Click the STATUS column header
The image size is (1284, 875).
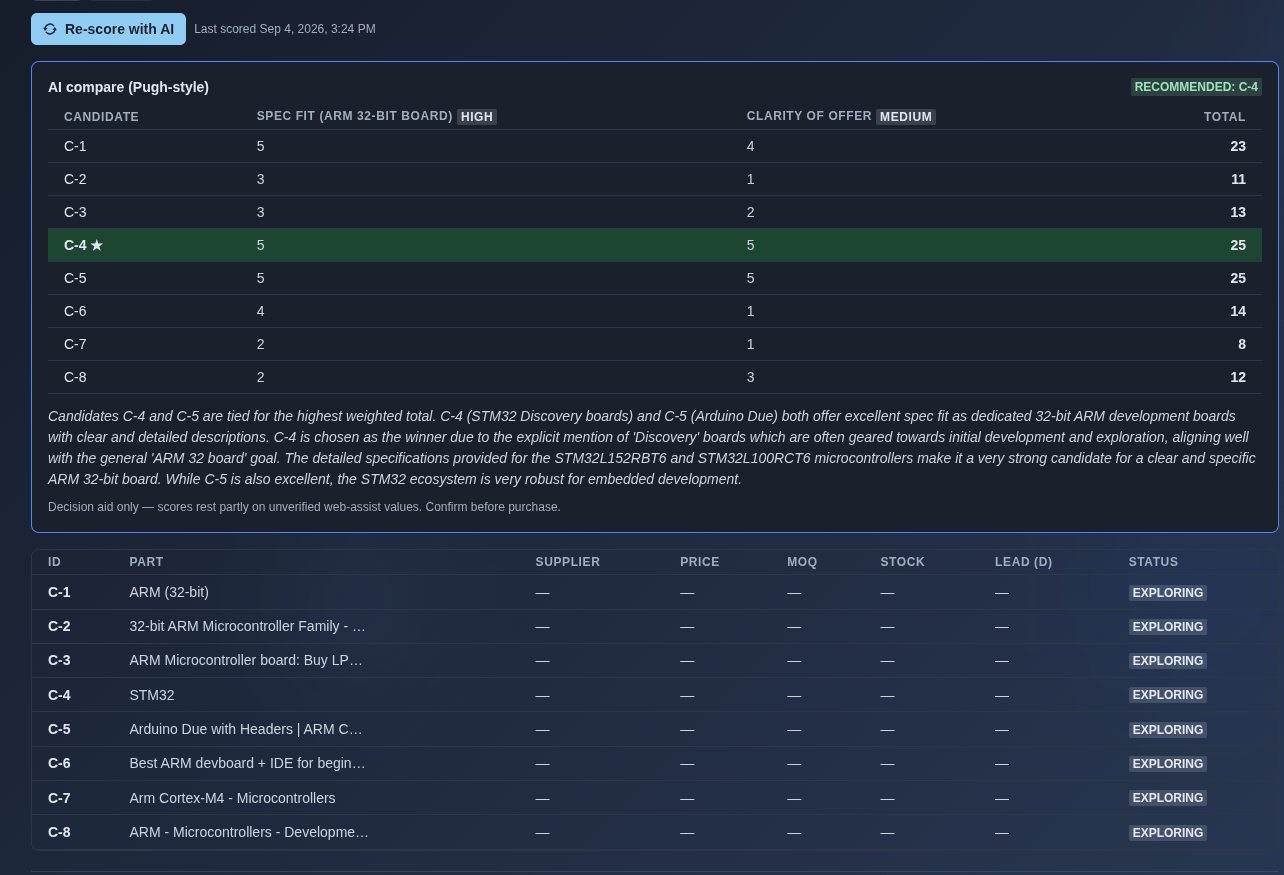click(x=1154, y=562)
